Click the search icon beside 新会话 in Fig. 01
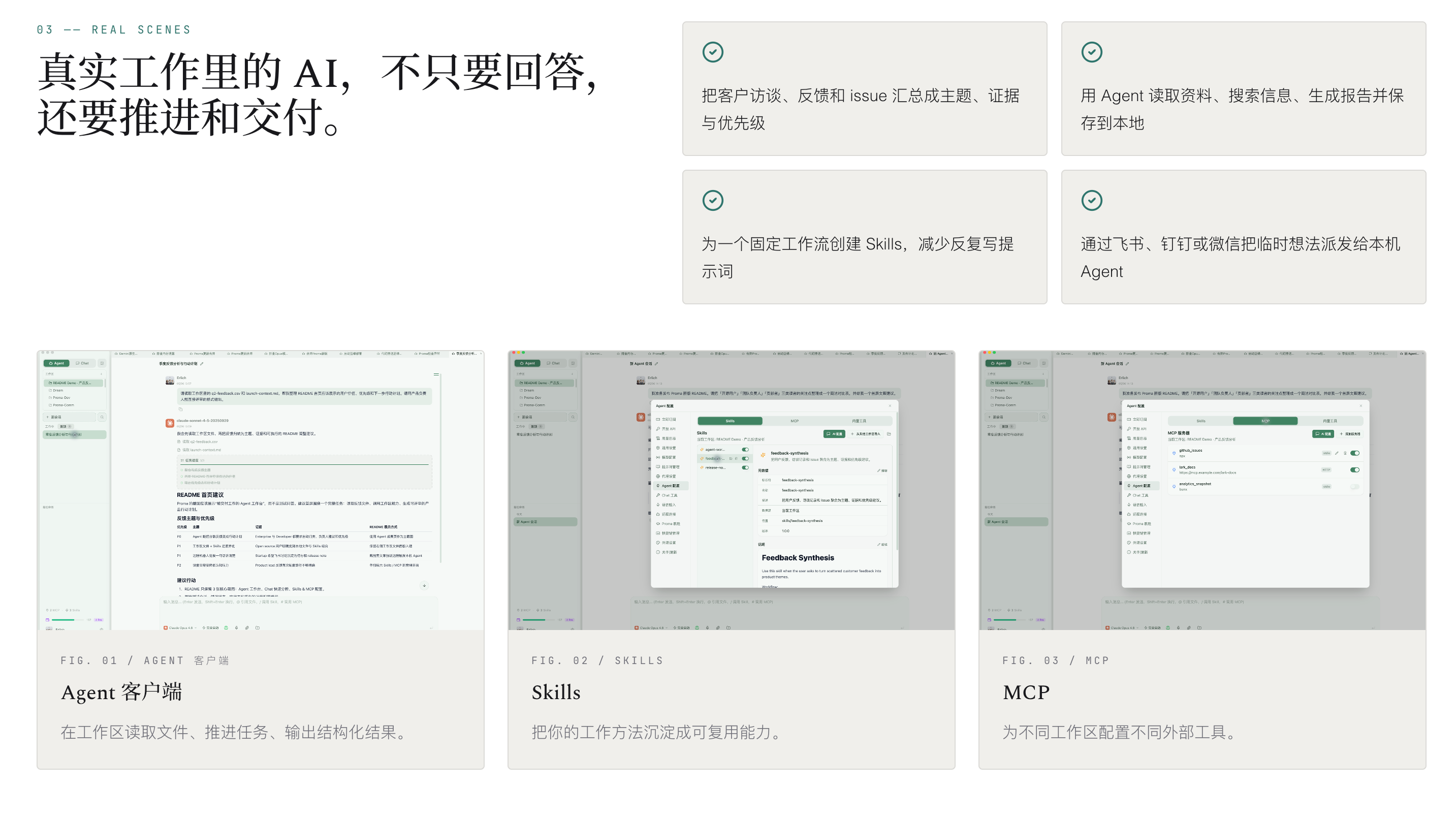1456x817 pixels. tap(102, 417)
